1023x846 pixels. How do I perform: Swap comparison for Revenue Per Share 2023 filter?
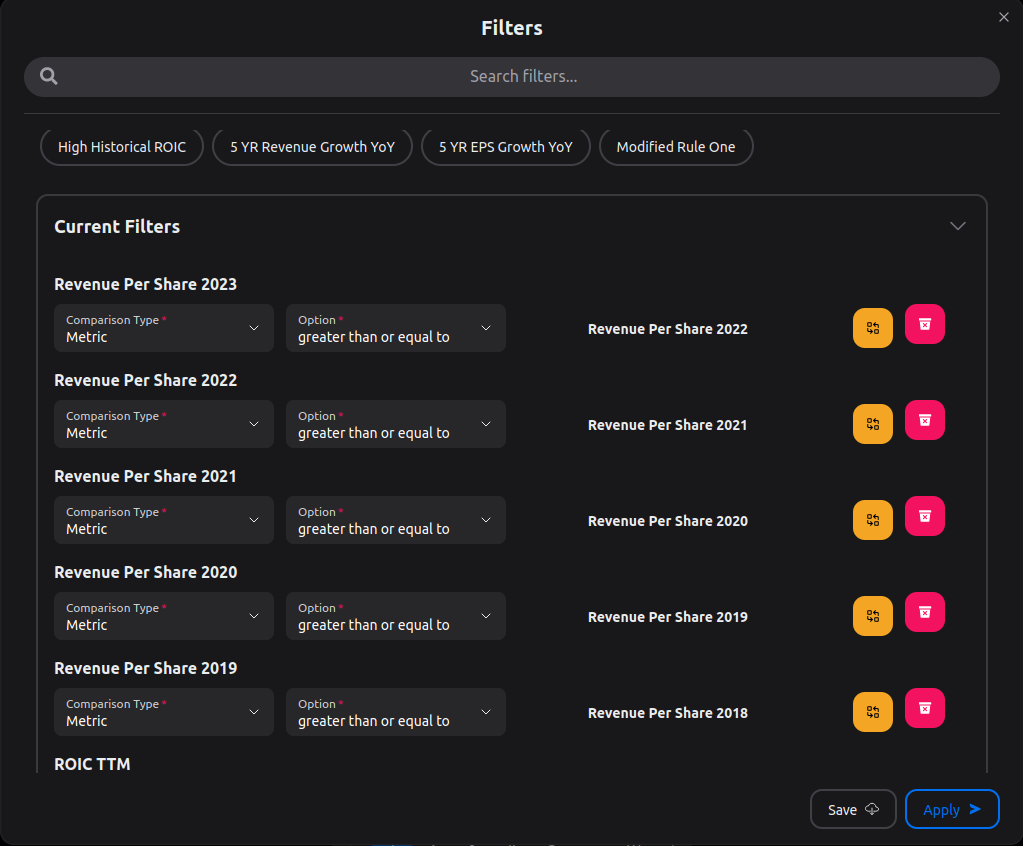(872, 328)
